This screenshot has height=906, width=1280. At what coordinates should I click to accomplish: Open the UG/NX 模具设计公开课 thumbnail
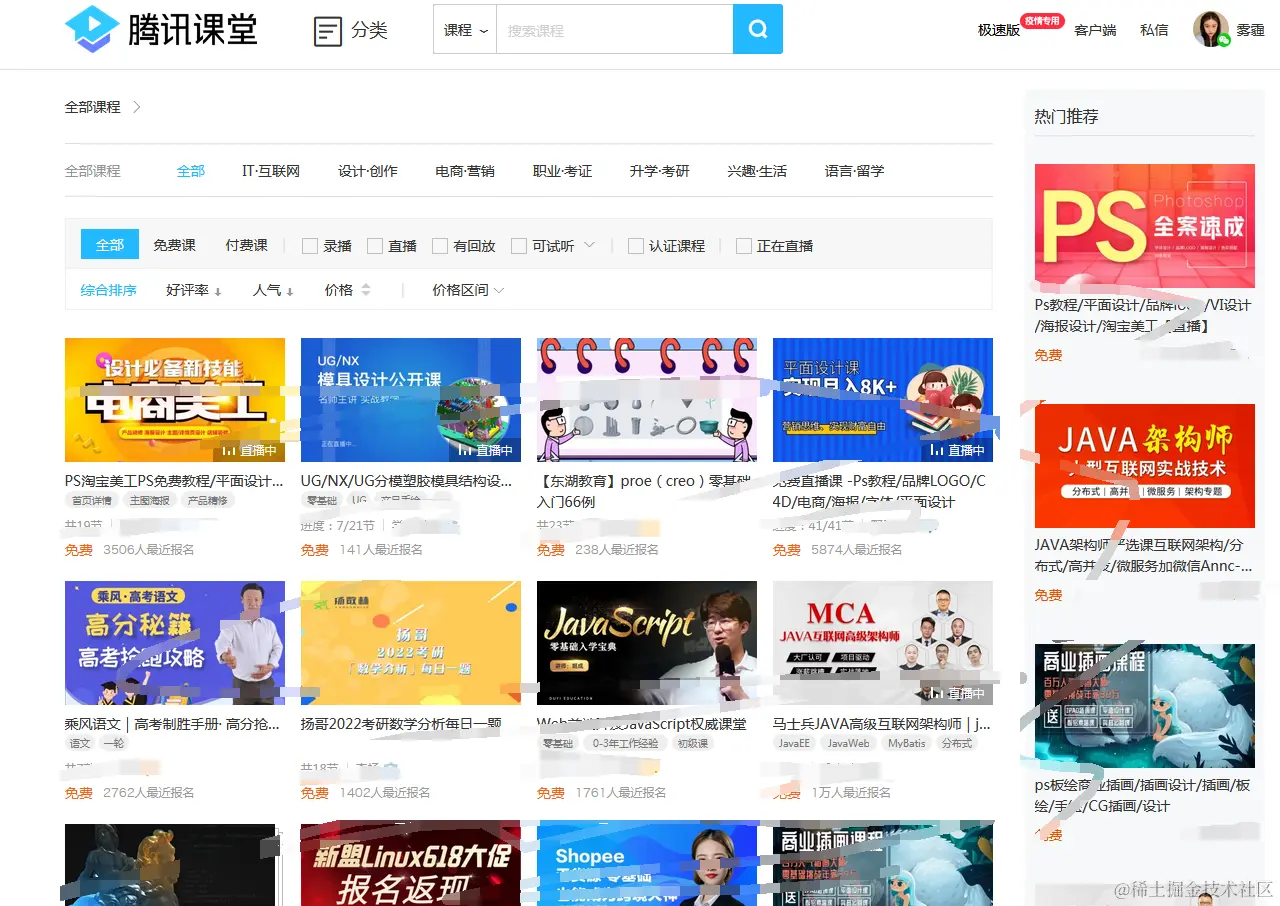point(411,400)
